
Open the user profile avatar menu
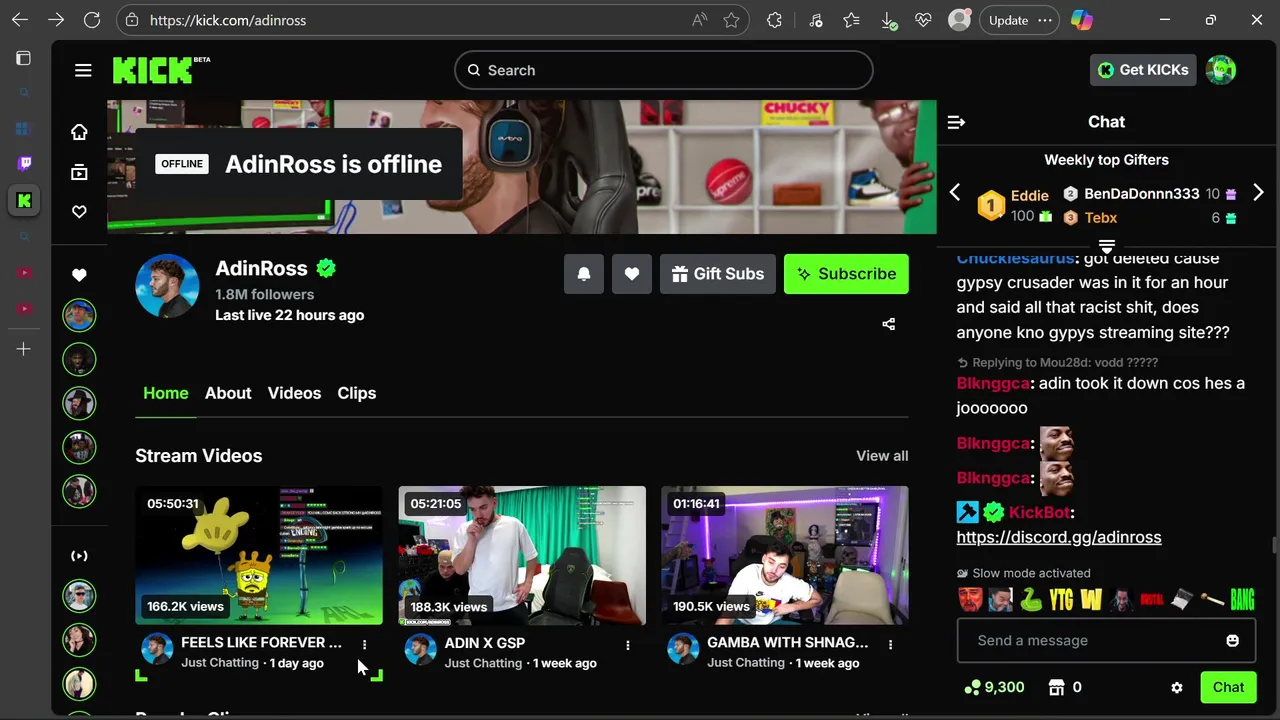pos(1221,70)
